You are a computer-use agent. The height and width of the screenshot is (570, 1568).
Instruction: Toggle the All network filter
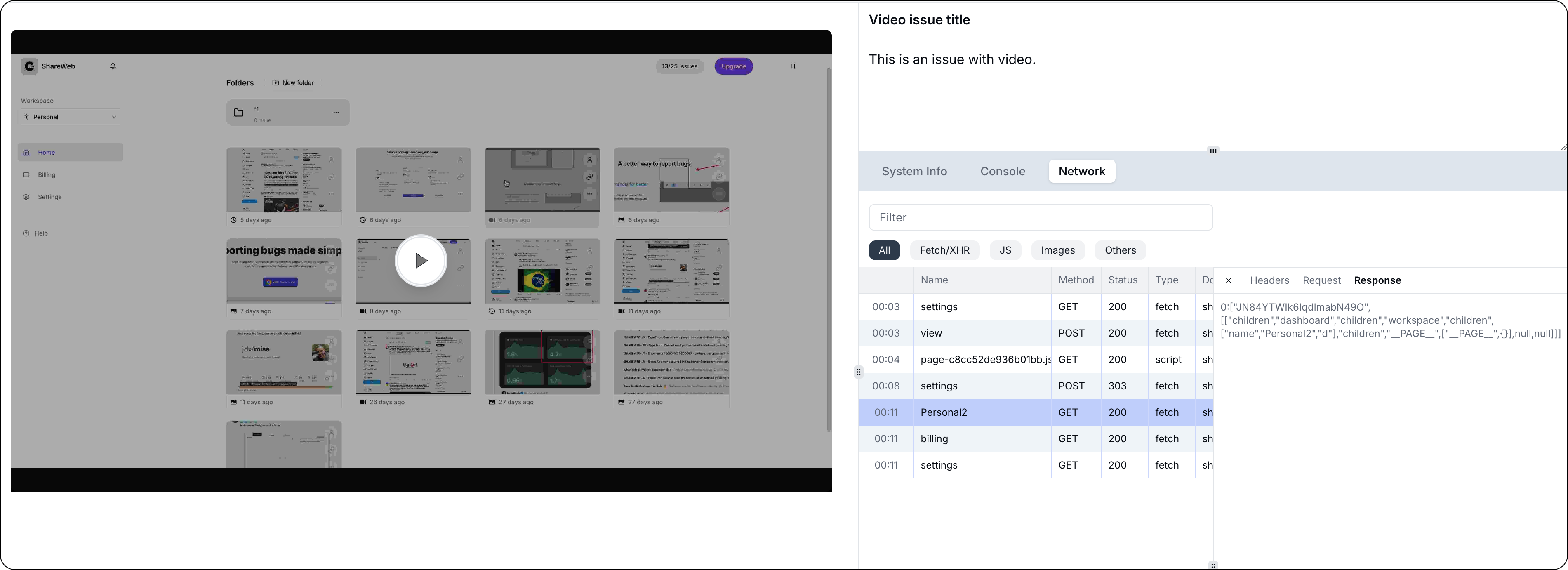(884, 250)
